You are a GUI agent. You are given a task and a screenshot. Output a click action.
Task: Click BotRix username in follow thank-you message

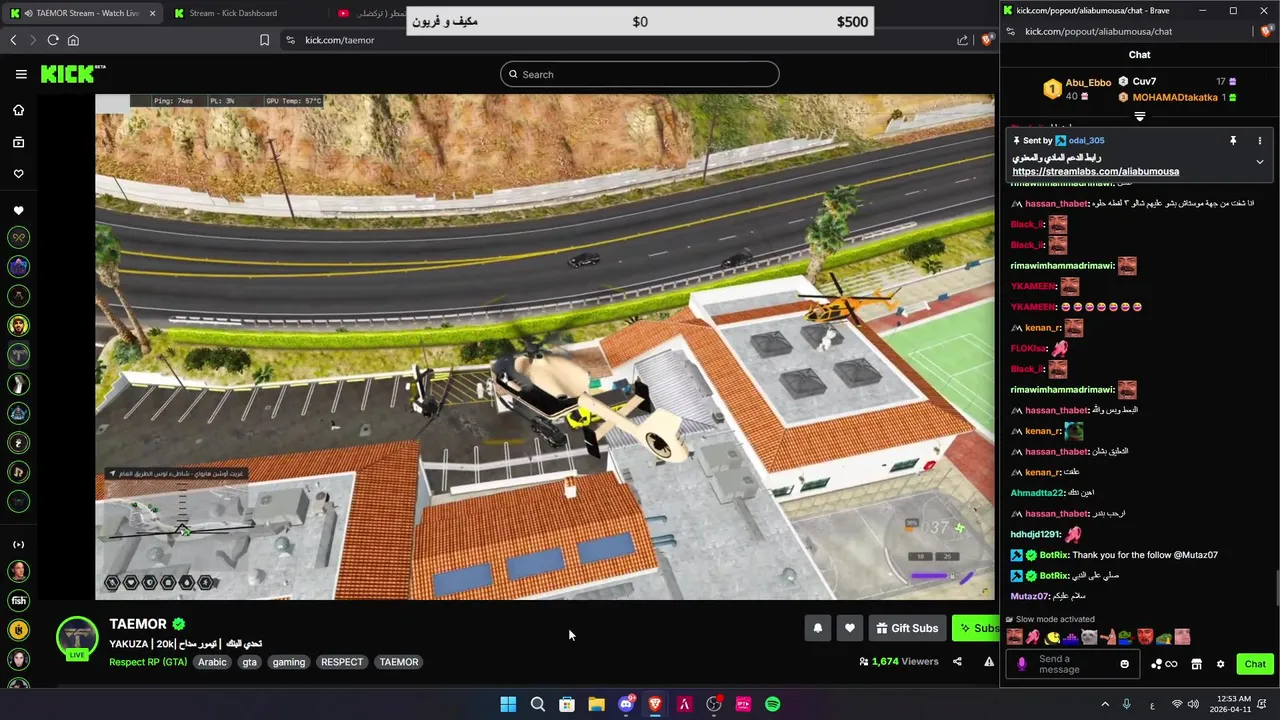pos(1054,555)
